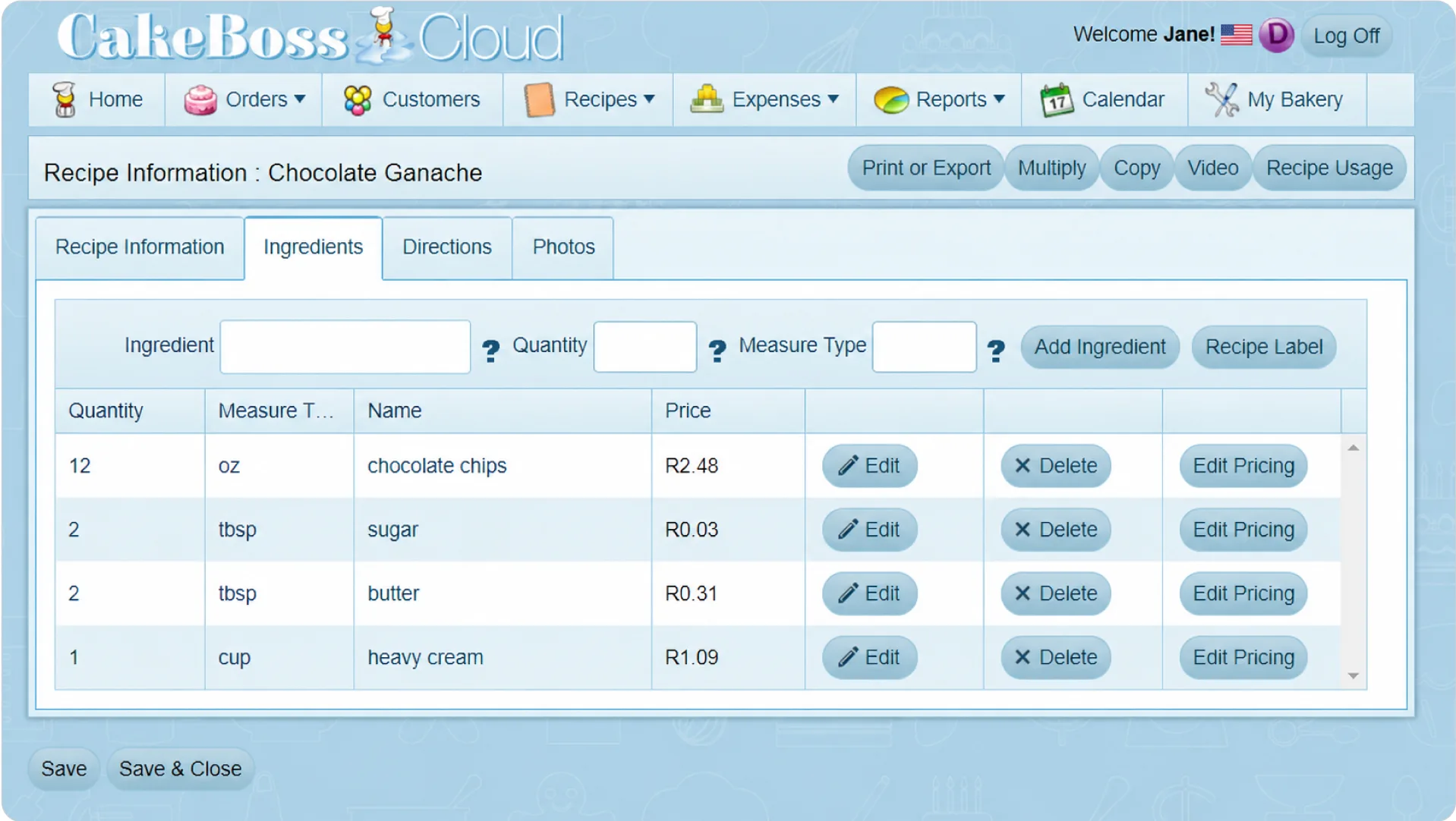Click the Multiply button
Viewport: 1456px width, 821px height.
[x=1051, y=168]
